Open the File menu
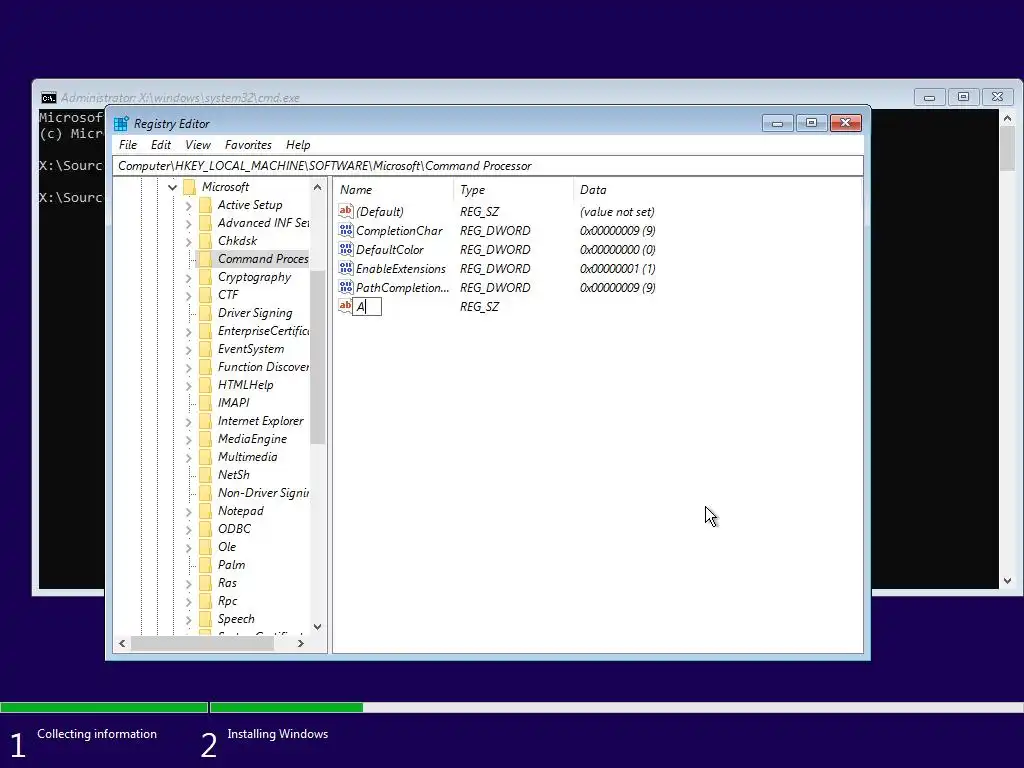The image size is (1024, 768). 128,145
